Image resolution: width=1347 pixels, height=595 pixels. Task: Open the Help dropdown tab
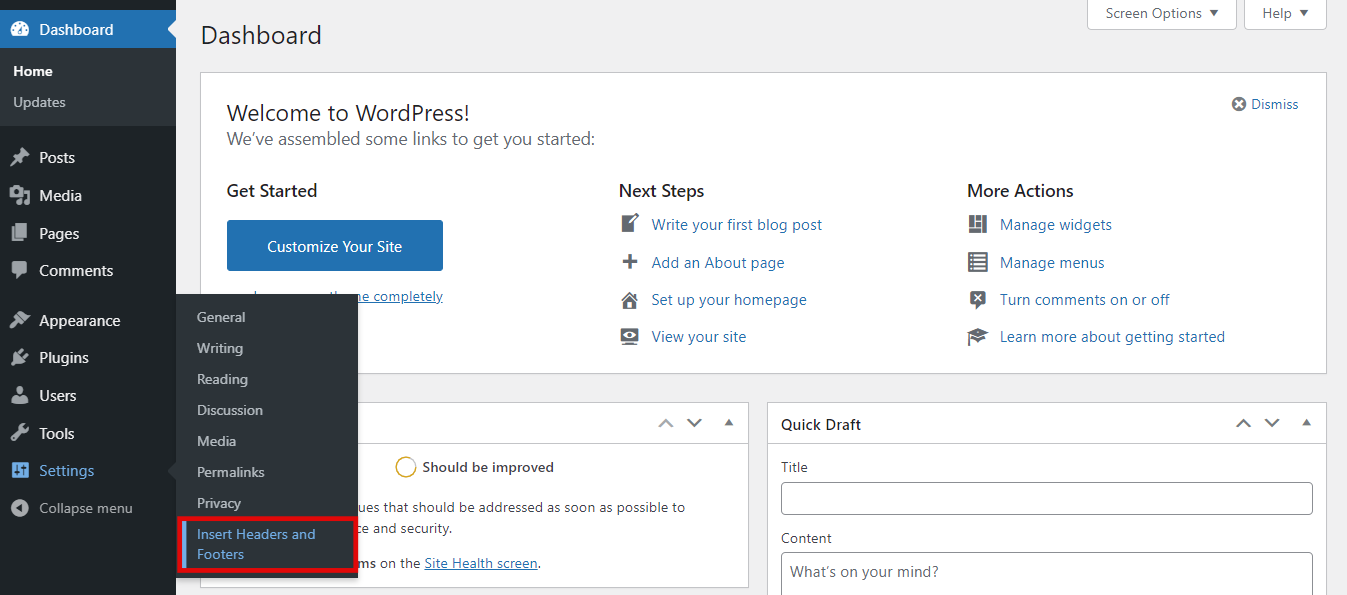pos(1284,14)
